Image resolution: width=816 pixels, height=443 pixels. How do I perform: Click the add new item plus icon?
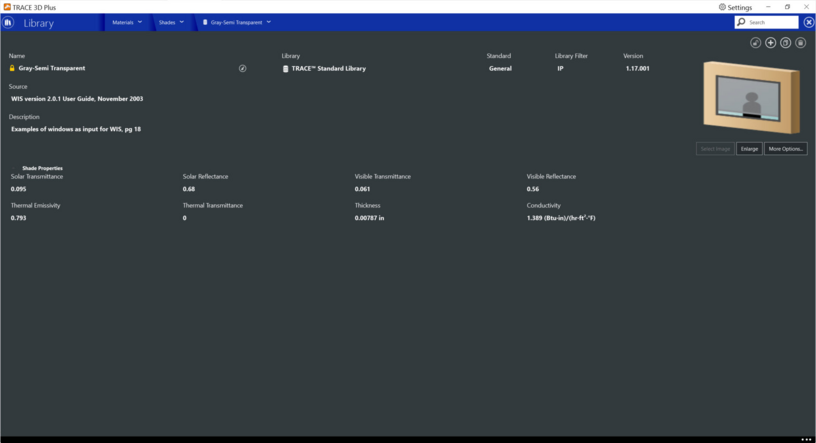point(771,43)
